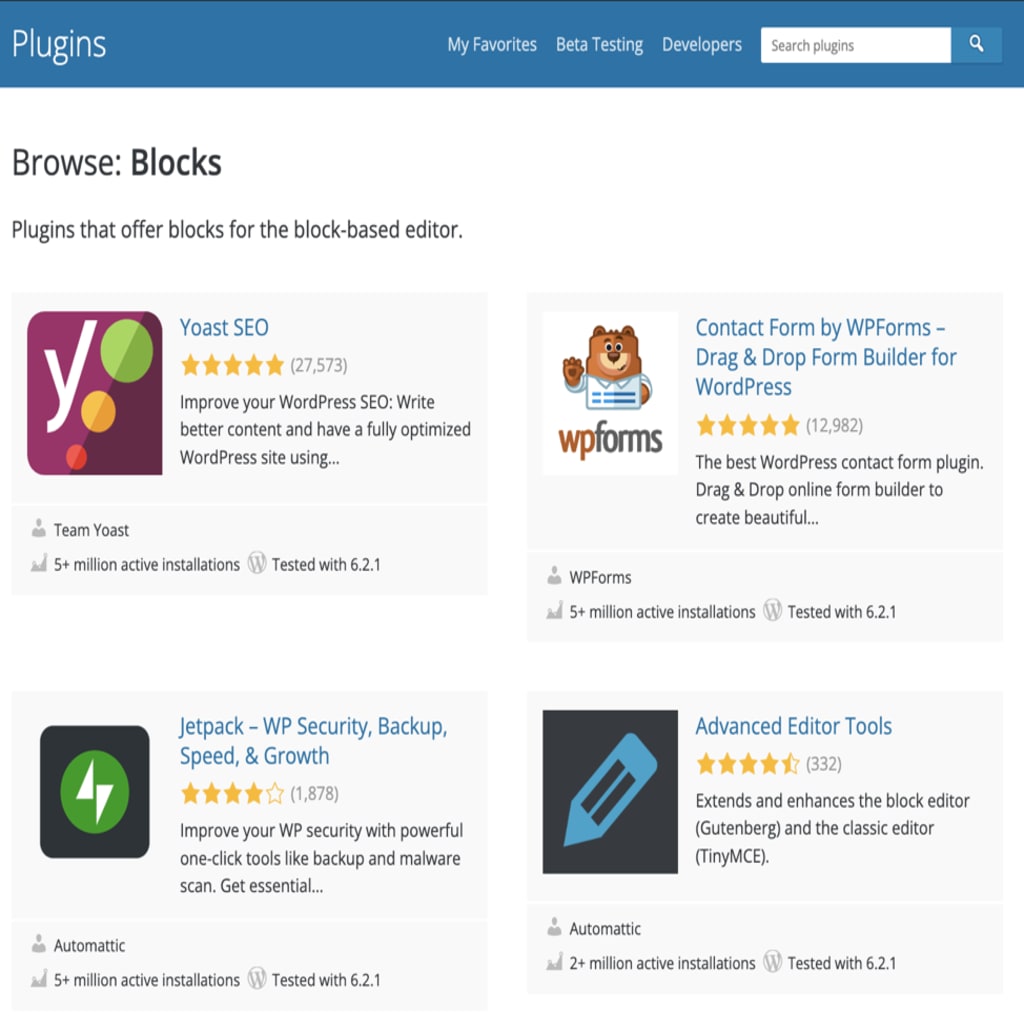Open Advanced Editor Tools plugin link
The width and height of the screenshot is (1024, 1024).
click(x=793, y=726)
